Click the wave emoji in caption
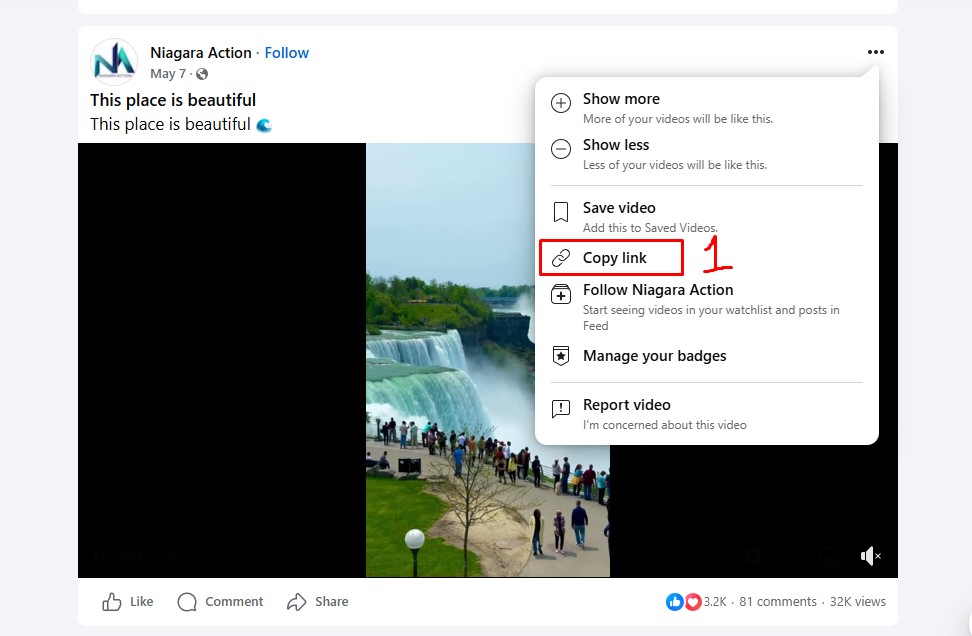 (x=264, y=125)
